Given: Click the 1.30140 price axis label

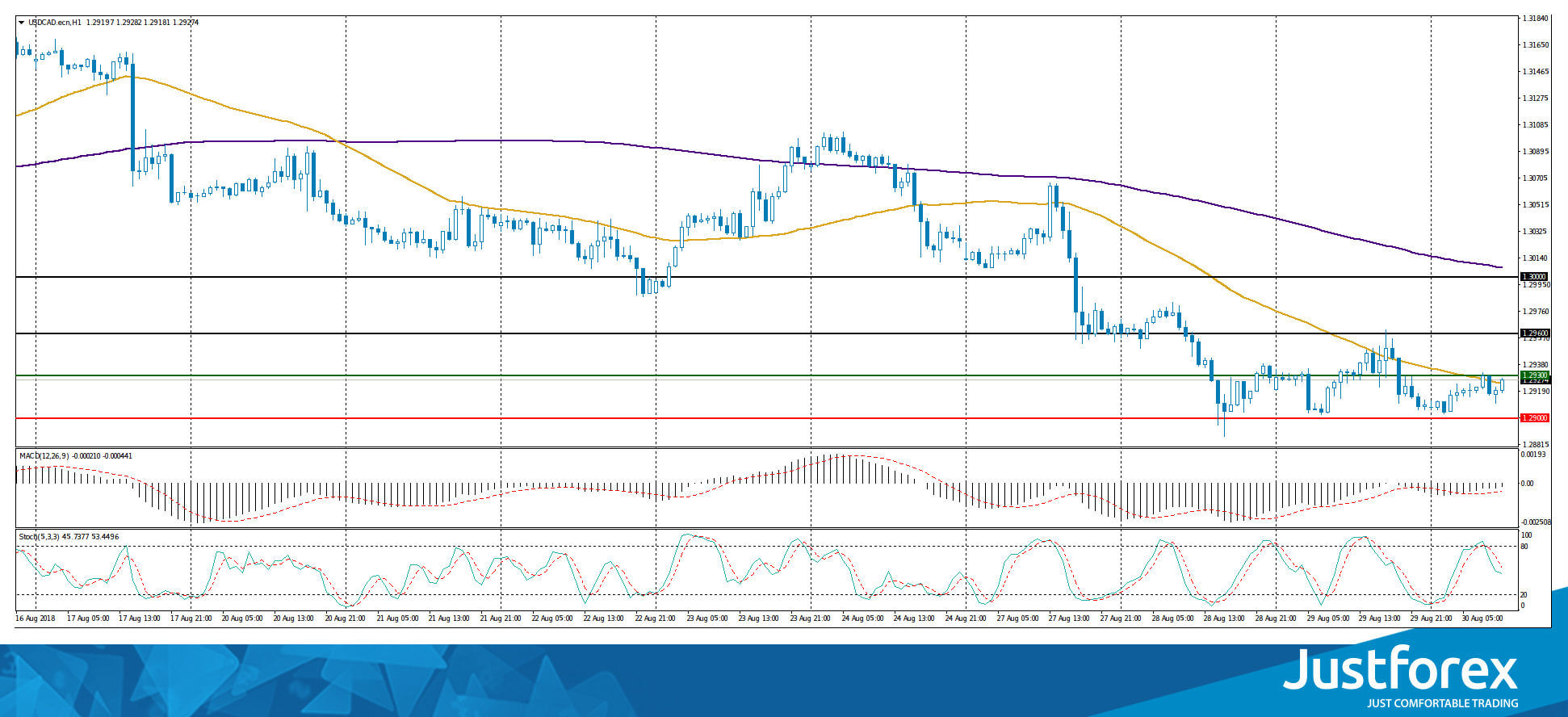Looking at the screenshot, I should (x=1535, y=258).
